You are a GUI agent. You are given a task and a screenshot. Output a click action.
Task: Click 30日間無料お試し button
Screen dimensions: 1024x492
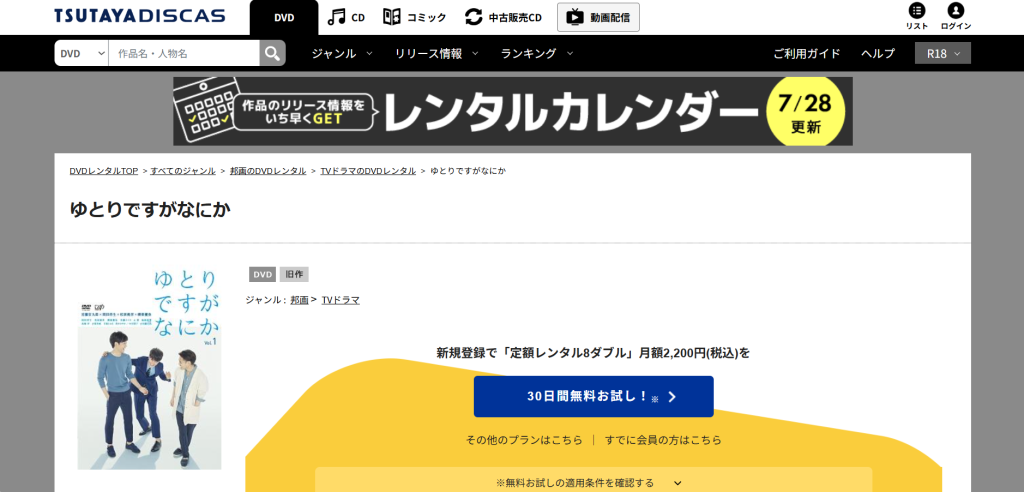pyautogui.click(x=594, y=397)
